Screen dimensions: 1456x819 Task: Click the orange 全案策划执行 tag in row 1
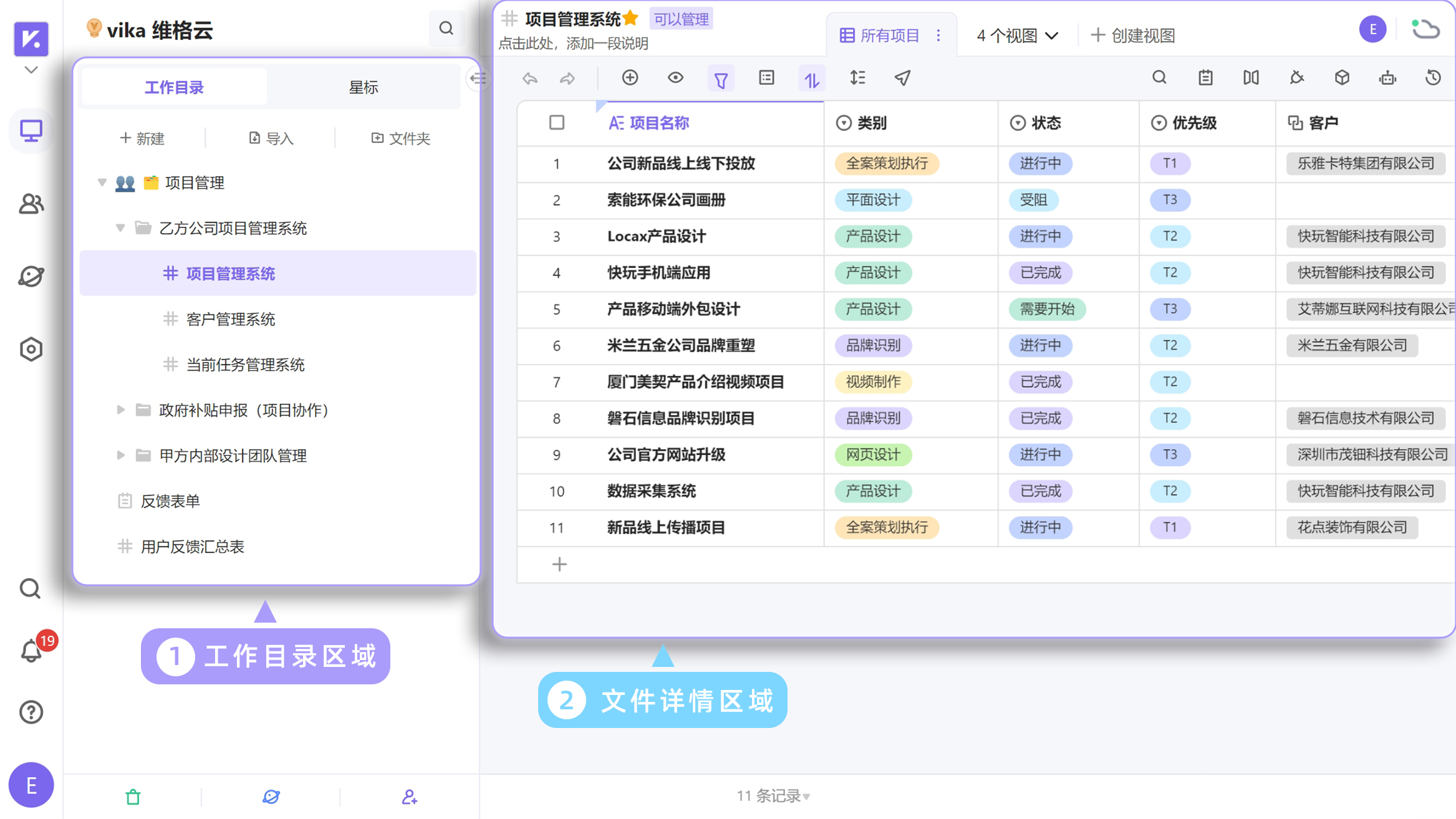tap(886, 163)
